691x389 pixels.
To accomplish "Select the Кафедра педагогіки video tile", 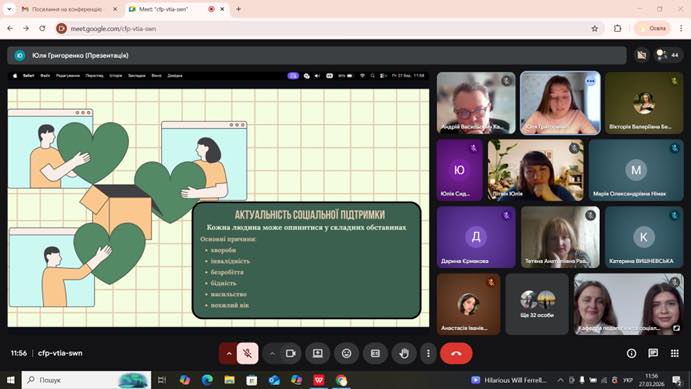I will [629, 304].
